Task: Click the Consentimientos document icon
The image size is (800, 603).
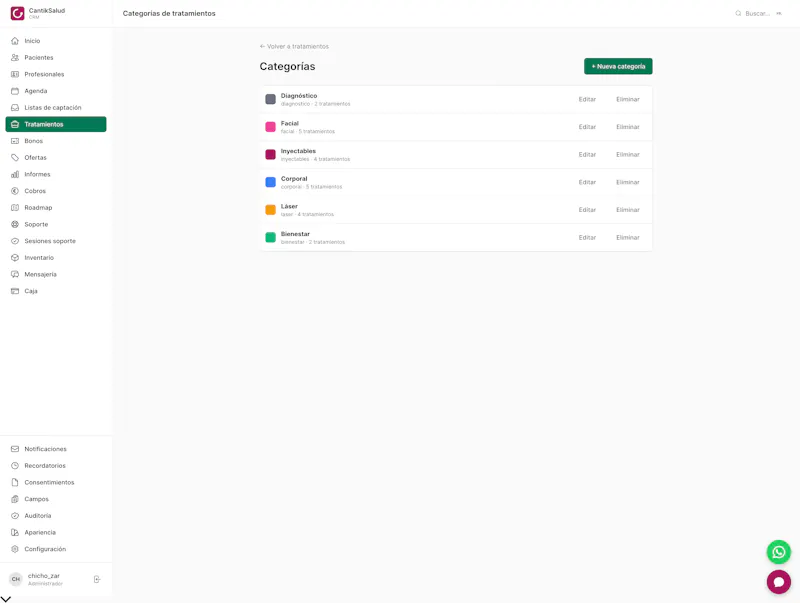Action: 15,483
